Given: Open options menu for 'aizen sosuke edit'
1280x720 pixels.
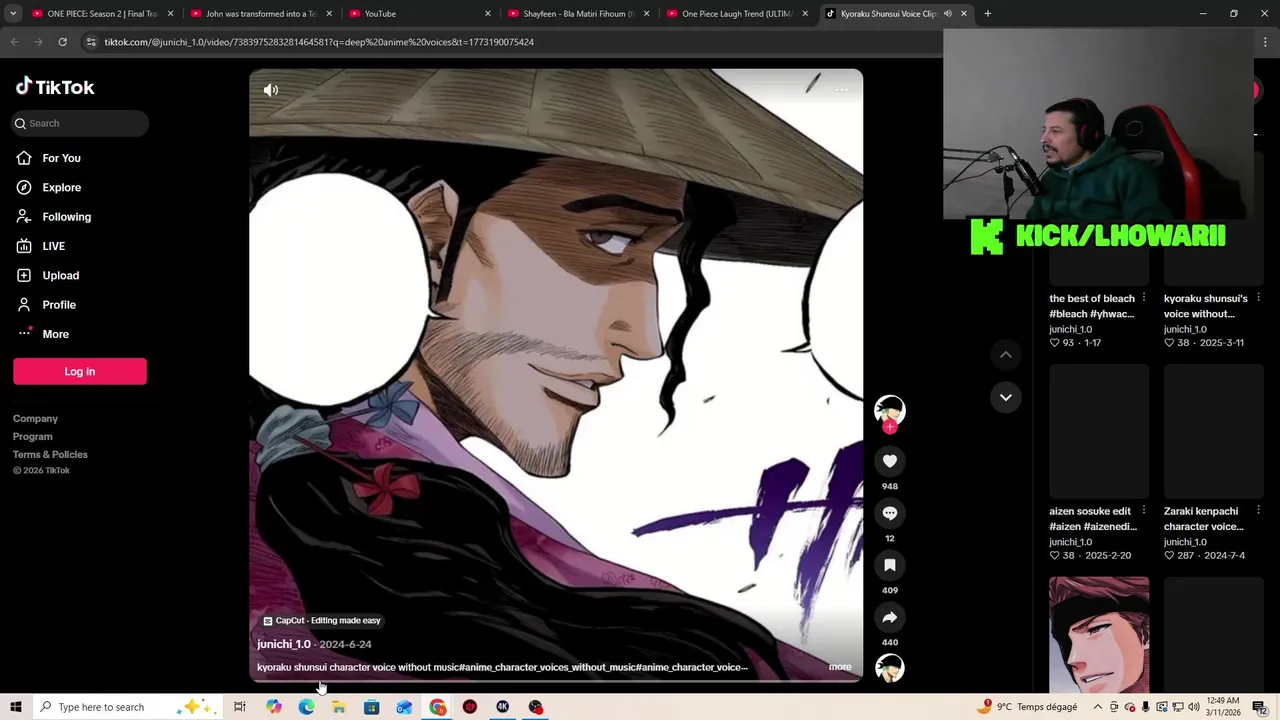Looking at the screenshot, I should point(1144,511).
